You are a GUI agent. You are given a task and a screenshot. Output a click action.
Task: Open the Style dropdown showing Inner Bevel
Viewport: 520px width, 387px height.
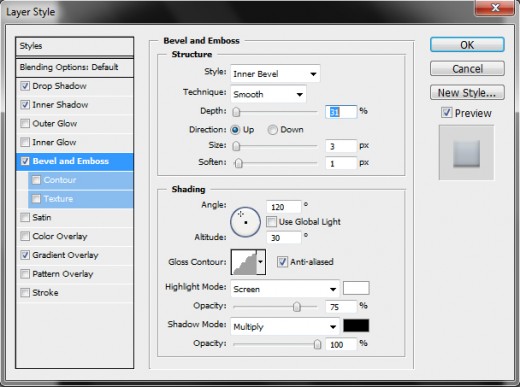coord(275,74)
